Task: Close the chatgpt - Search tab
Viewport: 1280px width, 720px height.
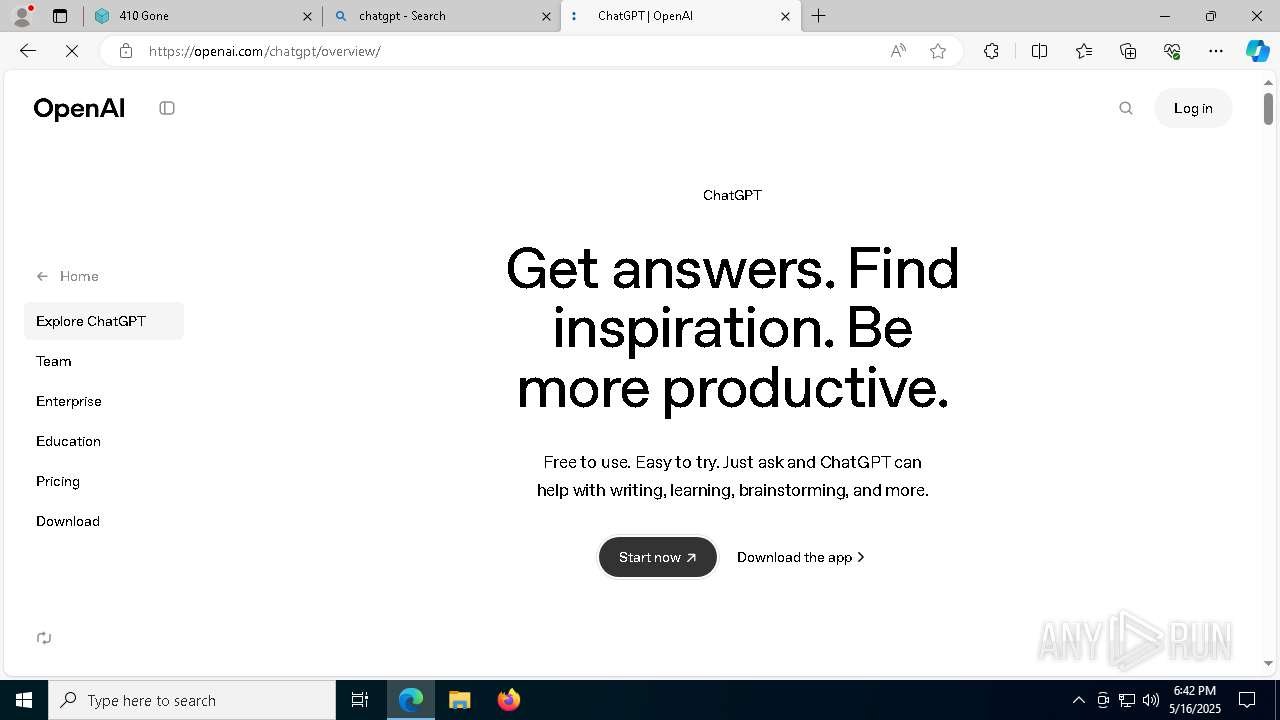Action: (x=546, y=16)
